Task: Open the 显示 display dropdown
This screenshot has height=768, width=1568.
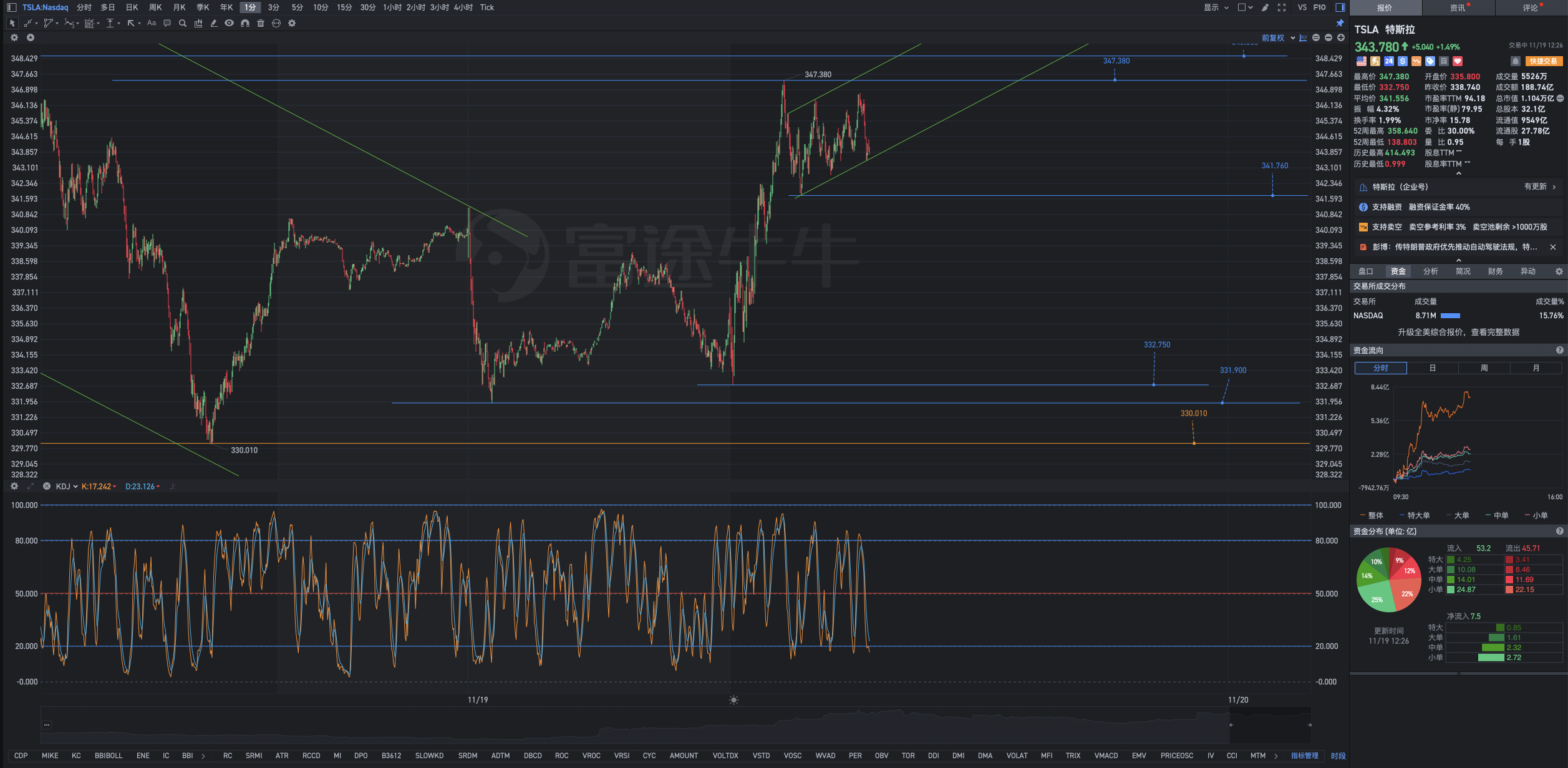Action: [x=1216, y=7]
